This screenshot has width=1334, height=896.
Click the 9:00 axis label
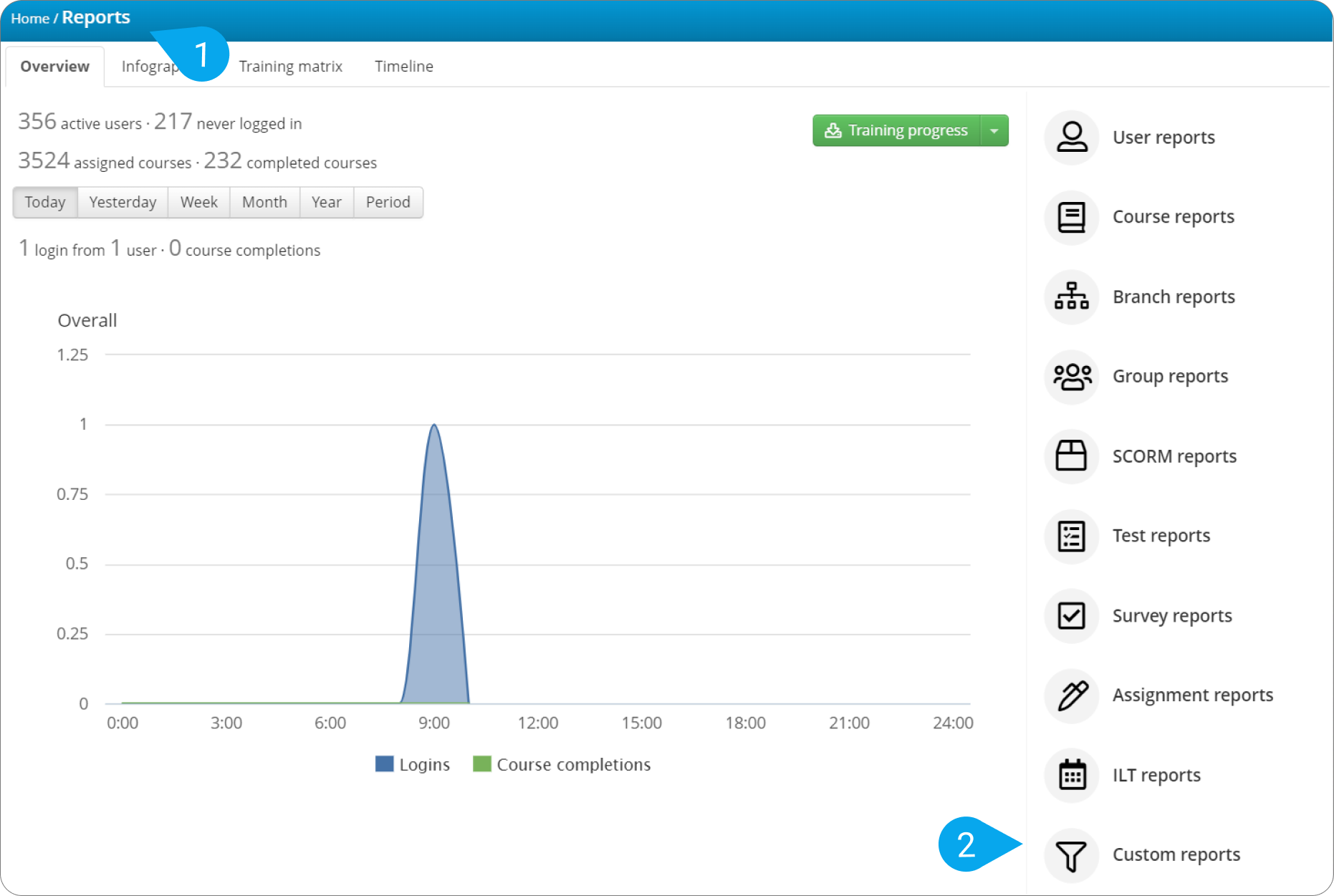(x=434, y=723)
